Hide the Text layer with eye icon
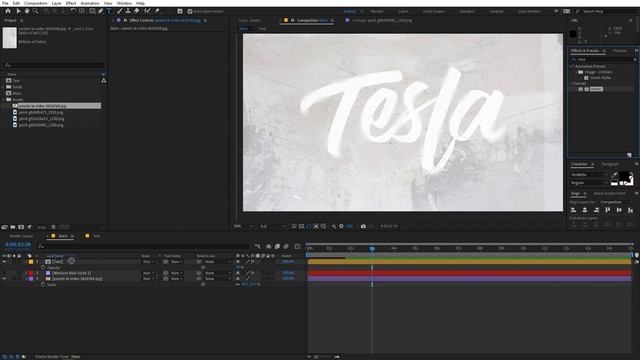Image resolution: width=640 pixels, height=360 pixels. pyautogui.click(x=4, y=262)
